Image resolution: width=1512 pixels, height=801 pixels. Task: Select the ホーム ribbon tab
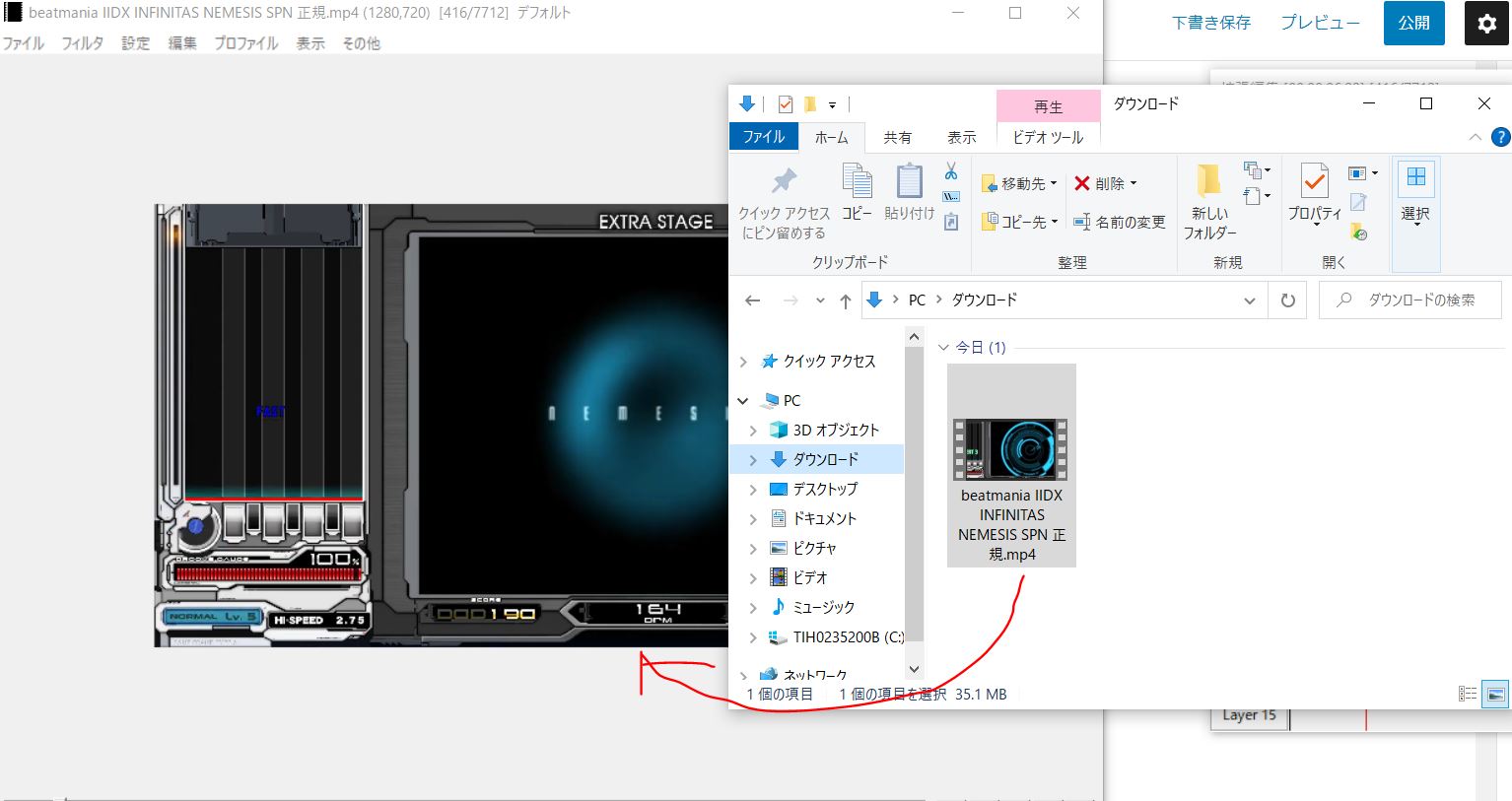832,137
